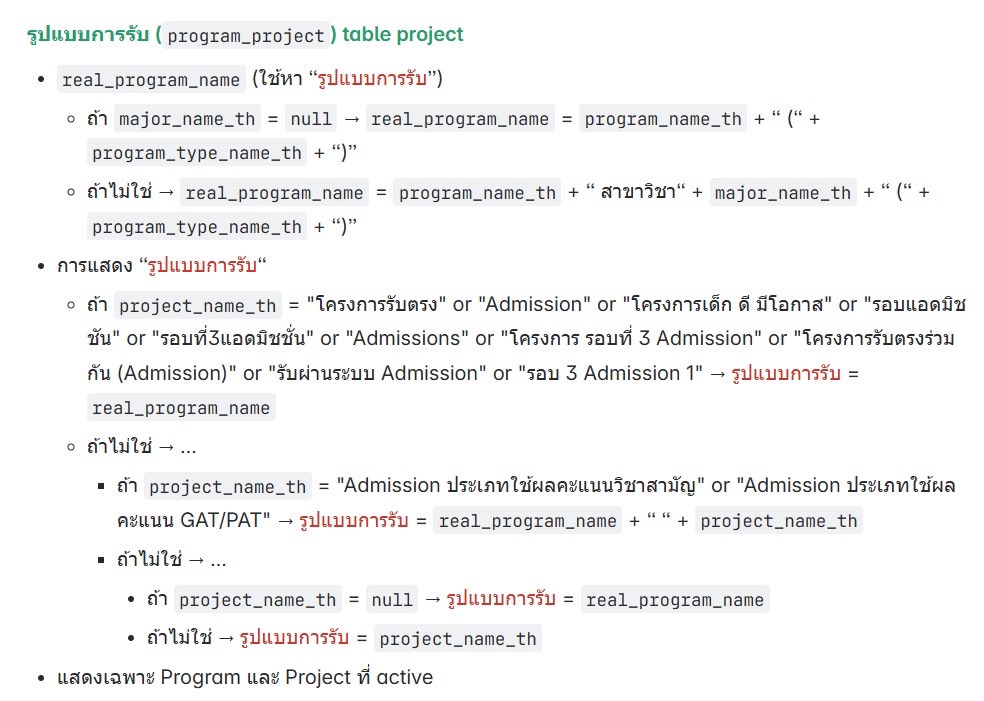Click the program_project code tag in heading
Viewport: 984px width, 701px height.
pos(246,35)
